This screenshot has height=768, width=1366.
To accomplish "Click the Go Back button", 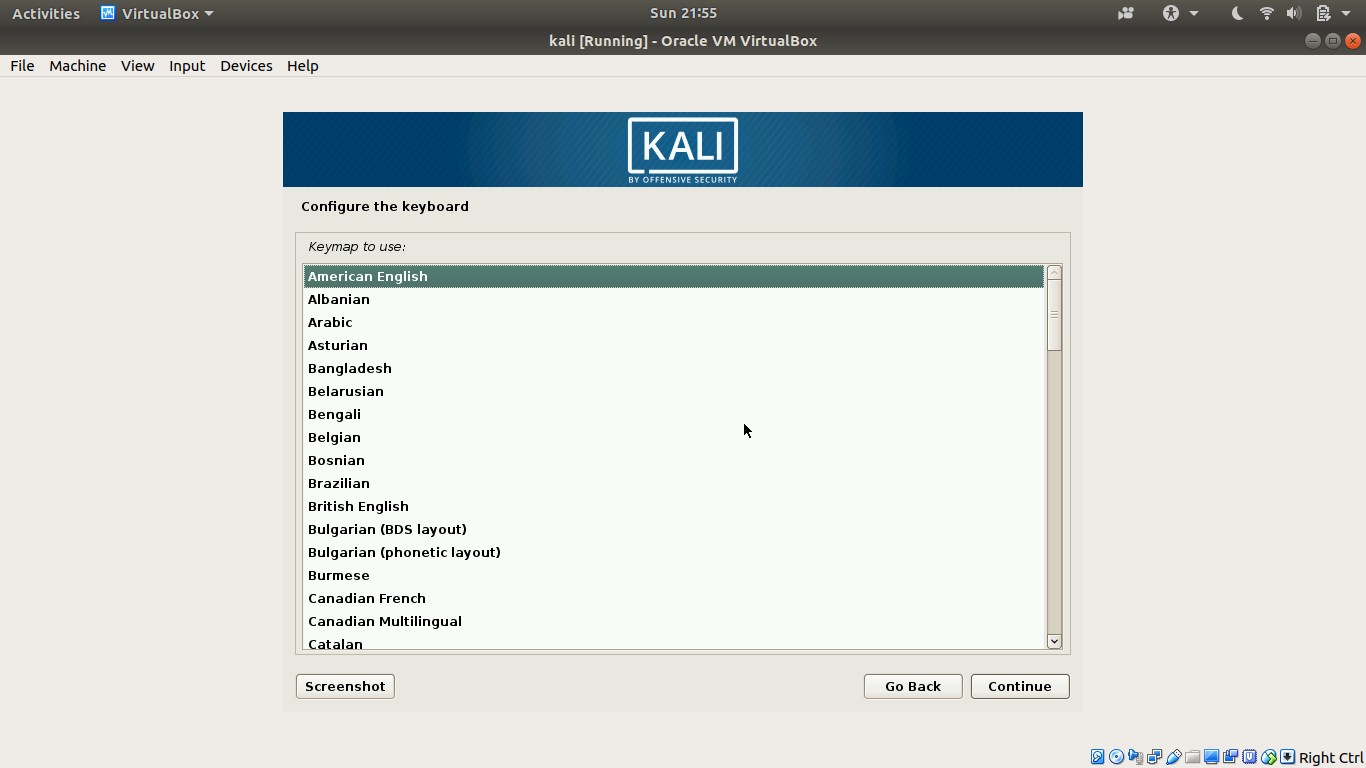I will pos(913,686).
